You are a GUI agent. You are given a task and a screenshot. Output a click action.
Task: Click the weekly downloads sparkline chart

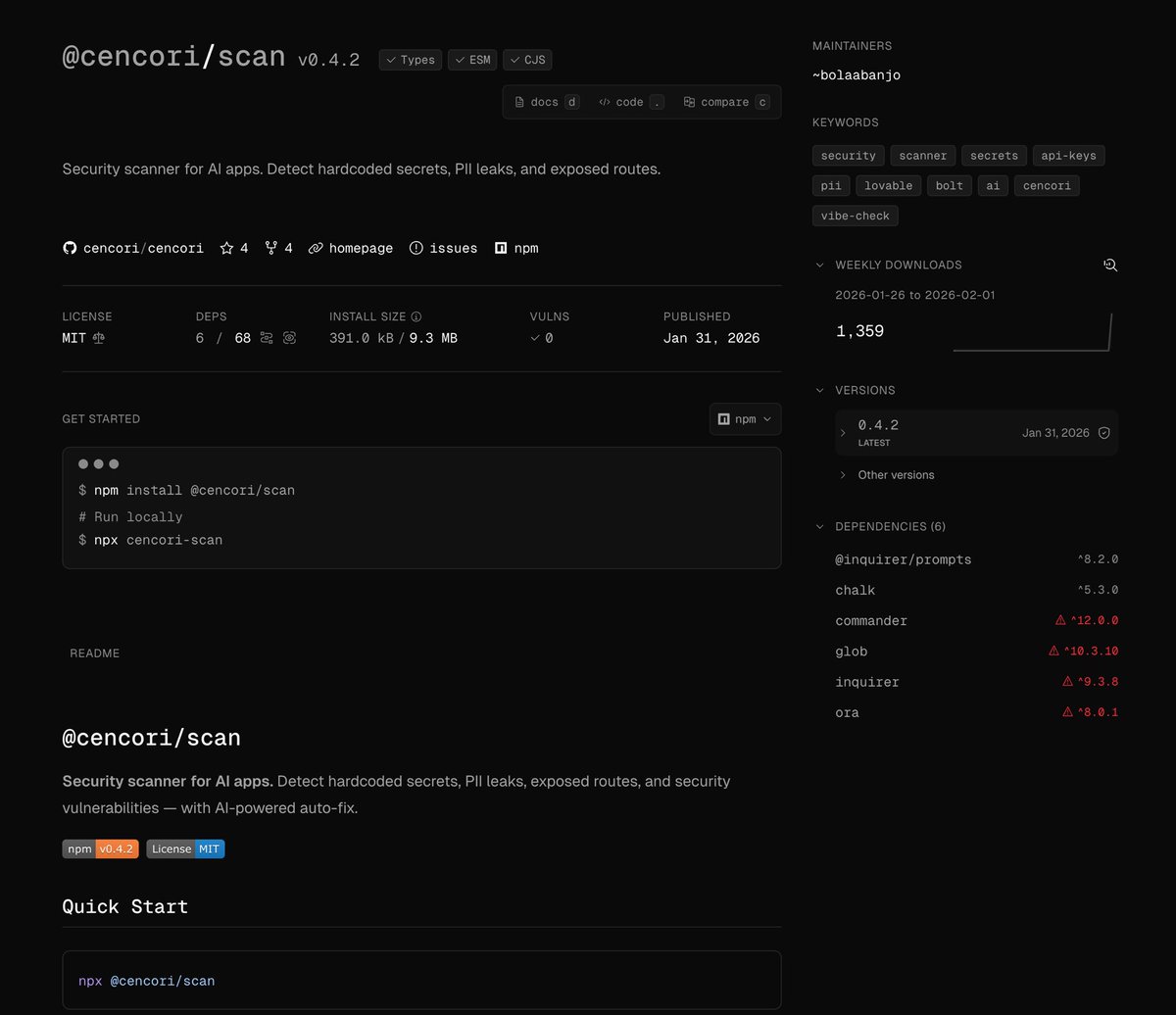(1033, 332)
